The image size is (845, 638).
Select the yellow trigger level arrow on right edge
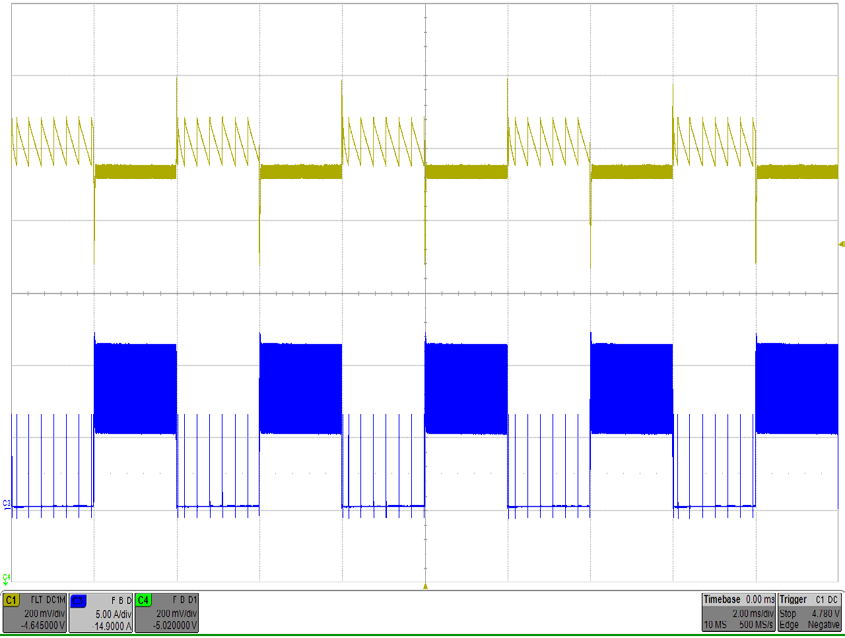pos(840,243)
